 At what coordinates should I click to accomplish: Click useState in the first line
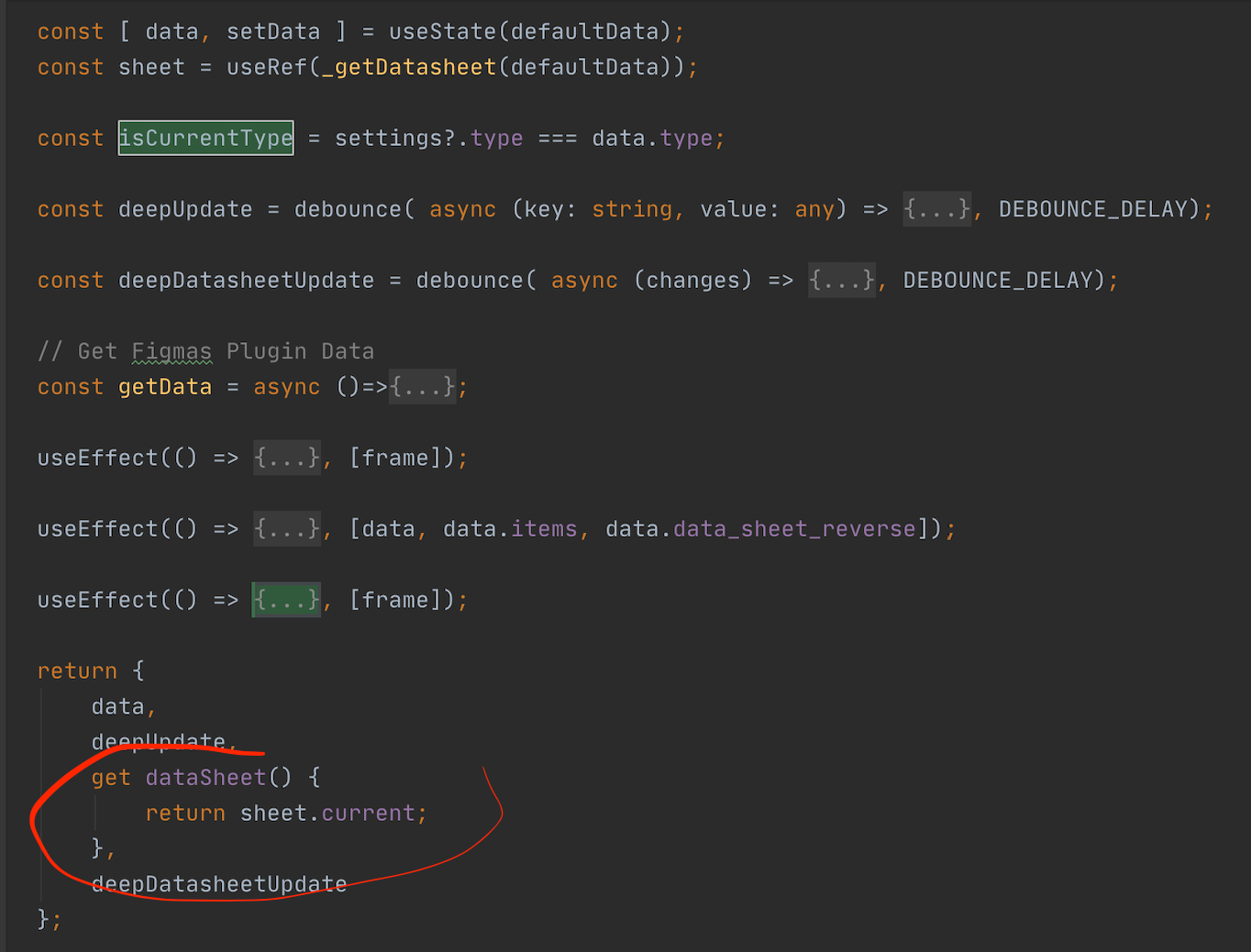click(443, 31)
